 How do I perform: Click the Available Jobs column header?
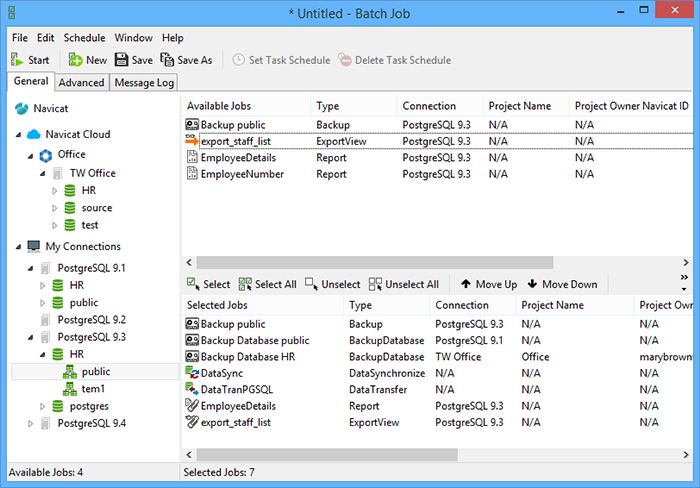click(246, 106)
